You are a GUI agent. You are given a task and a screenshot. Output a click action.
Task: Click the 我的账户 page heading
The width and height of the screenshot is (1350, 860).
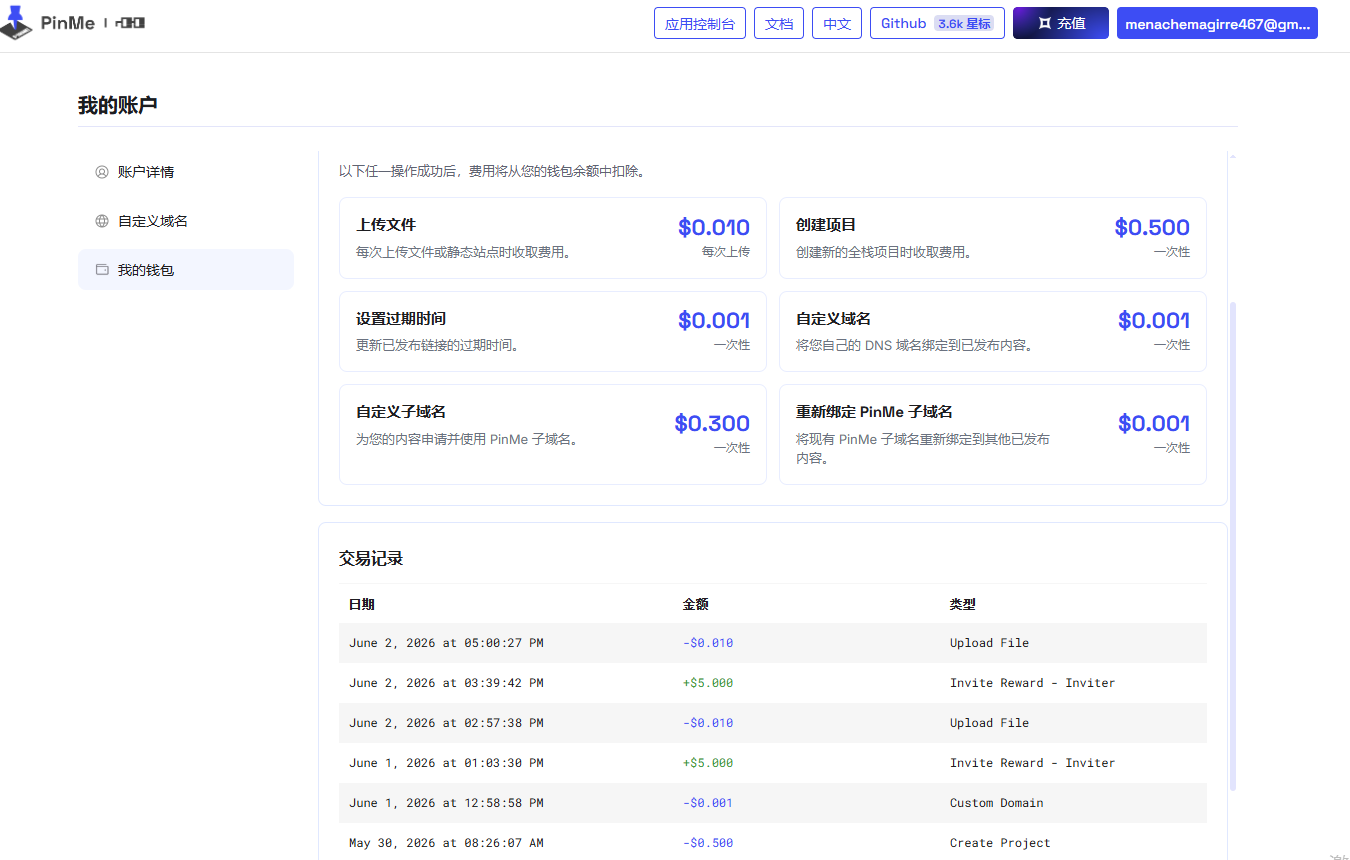click(x=118, y=105)
